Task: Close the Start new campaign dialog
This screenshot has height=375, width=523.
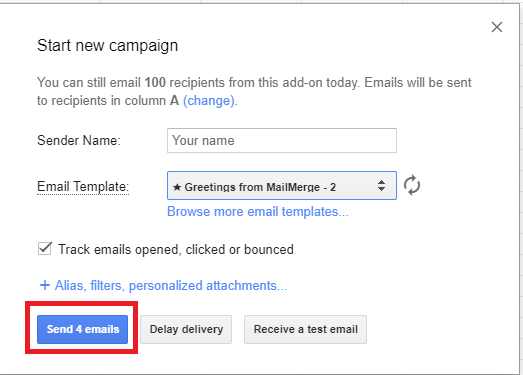Action: (497, 27)
